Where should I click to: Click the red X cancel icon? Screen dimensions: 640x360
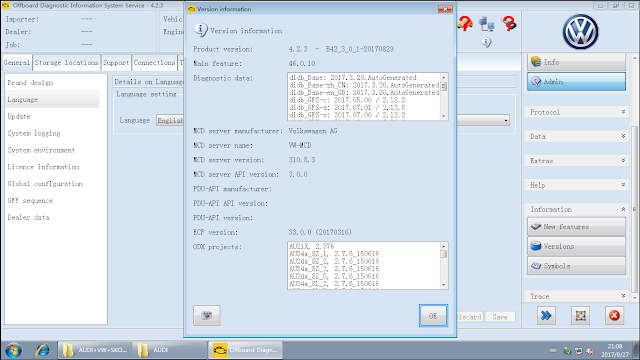[614, 316]
